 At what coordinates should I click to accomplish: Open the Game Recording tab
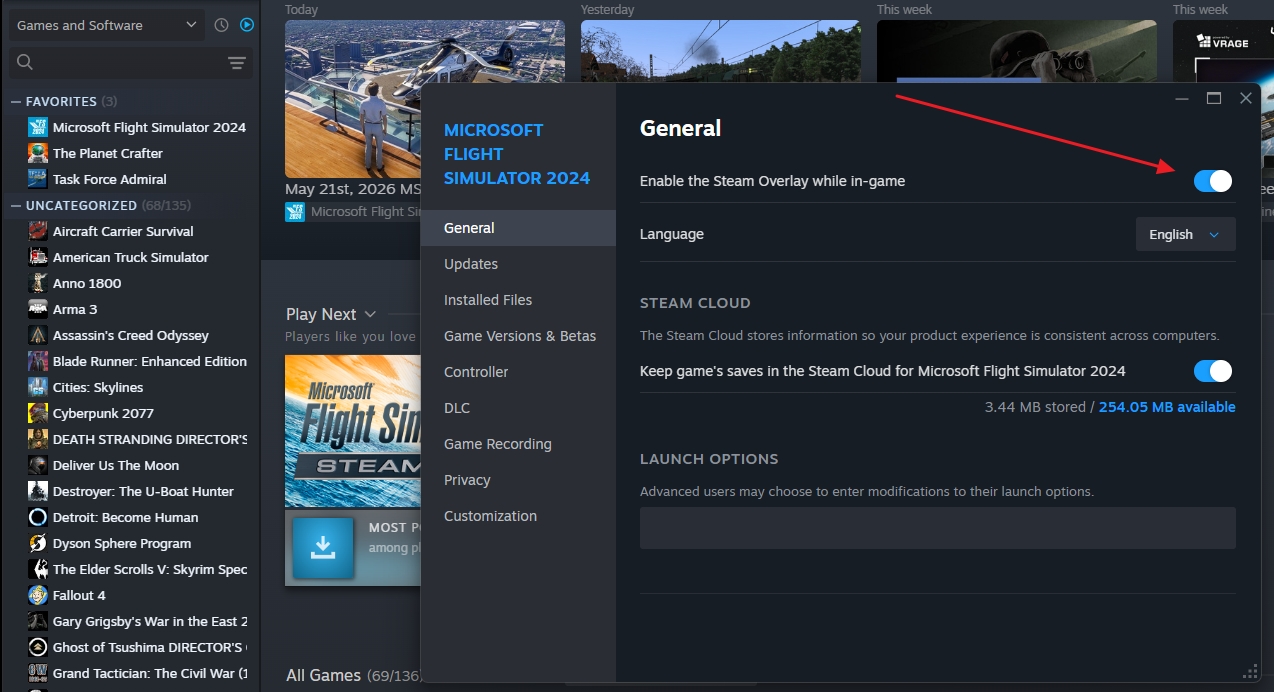tap(518, 444)
